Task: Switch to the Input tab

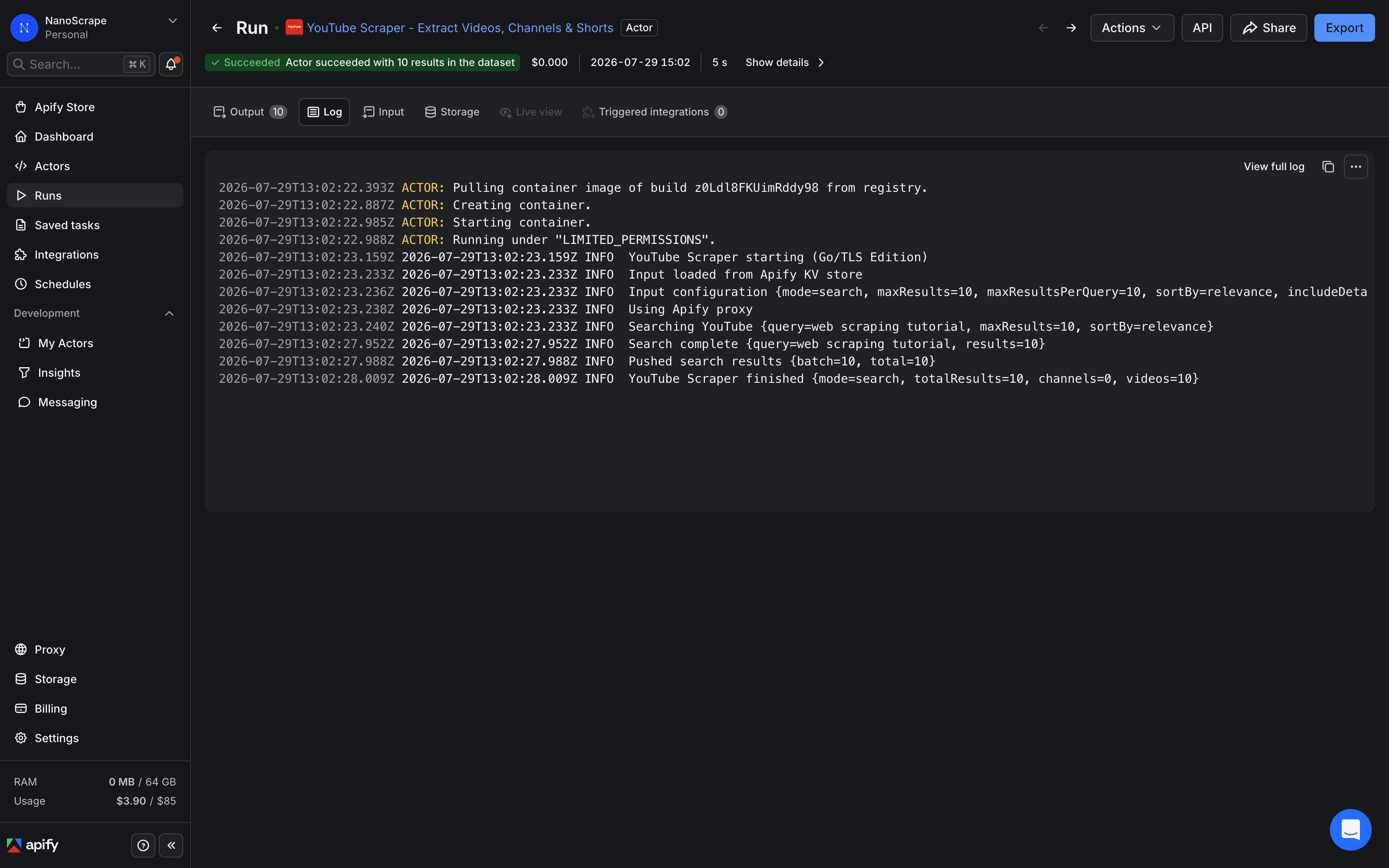Action: (x=383, y=112)
